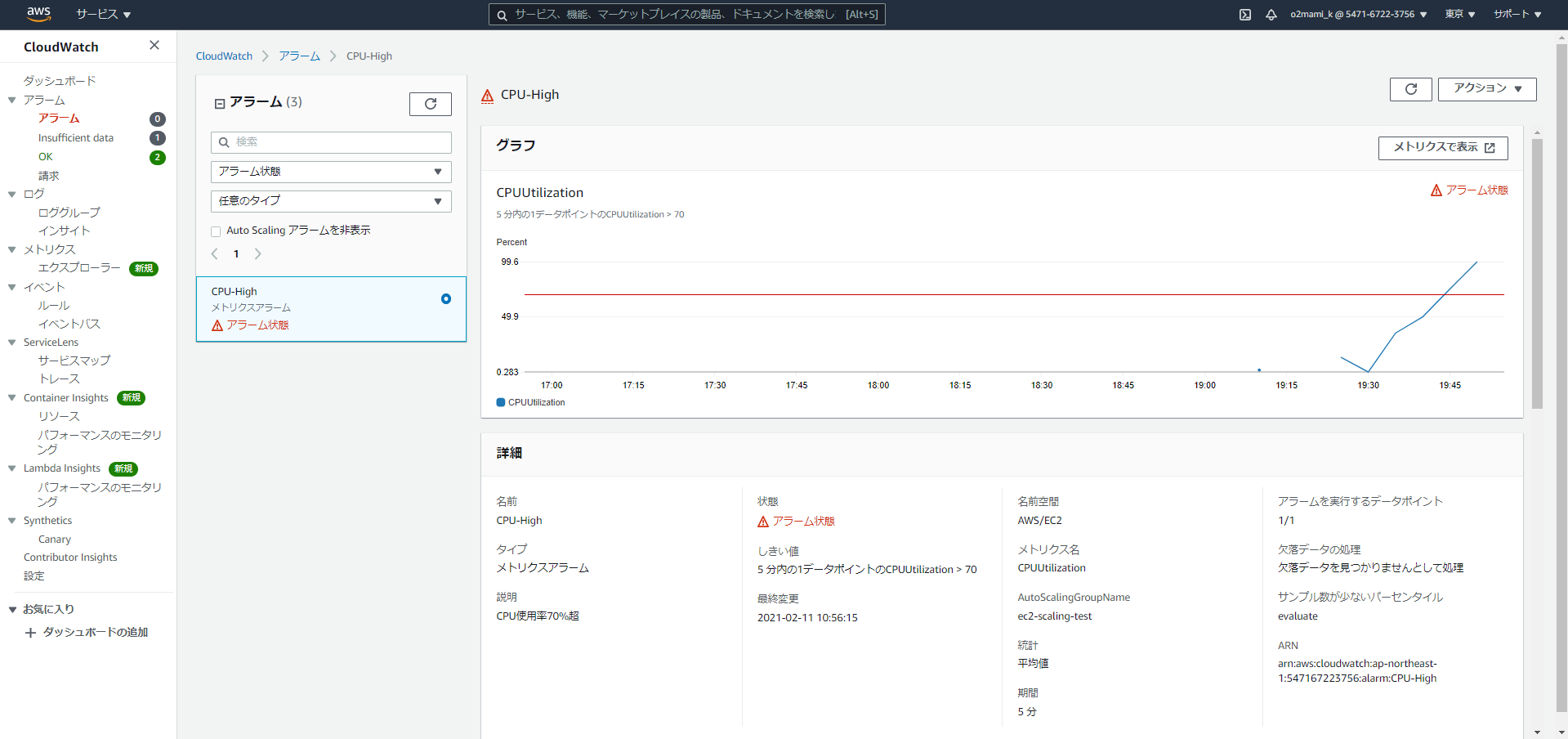Screen dimensions: 1568x739
Task: Open the CloudShell terminal icon
Action: [x=1244, y=15]
